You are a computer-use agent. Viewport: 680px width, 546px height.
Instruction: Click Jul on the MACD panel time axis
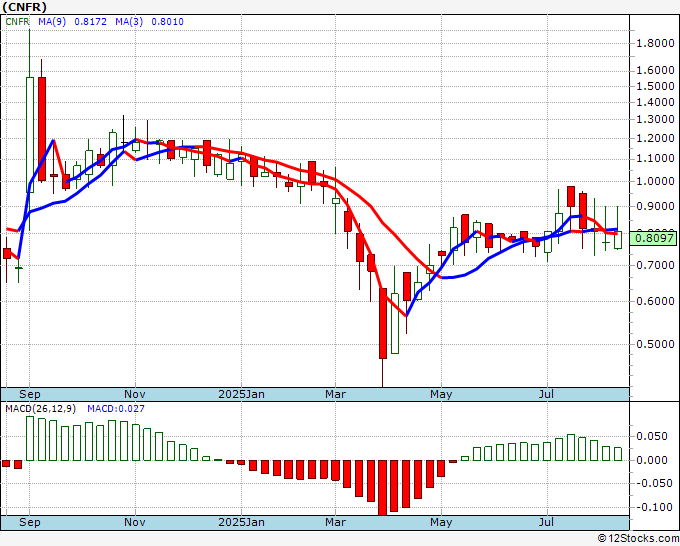pyautogui.click(x=546, y=522)
